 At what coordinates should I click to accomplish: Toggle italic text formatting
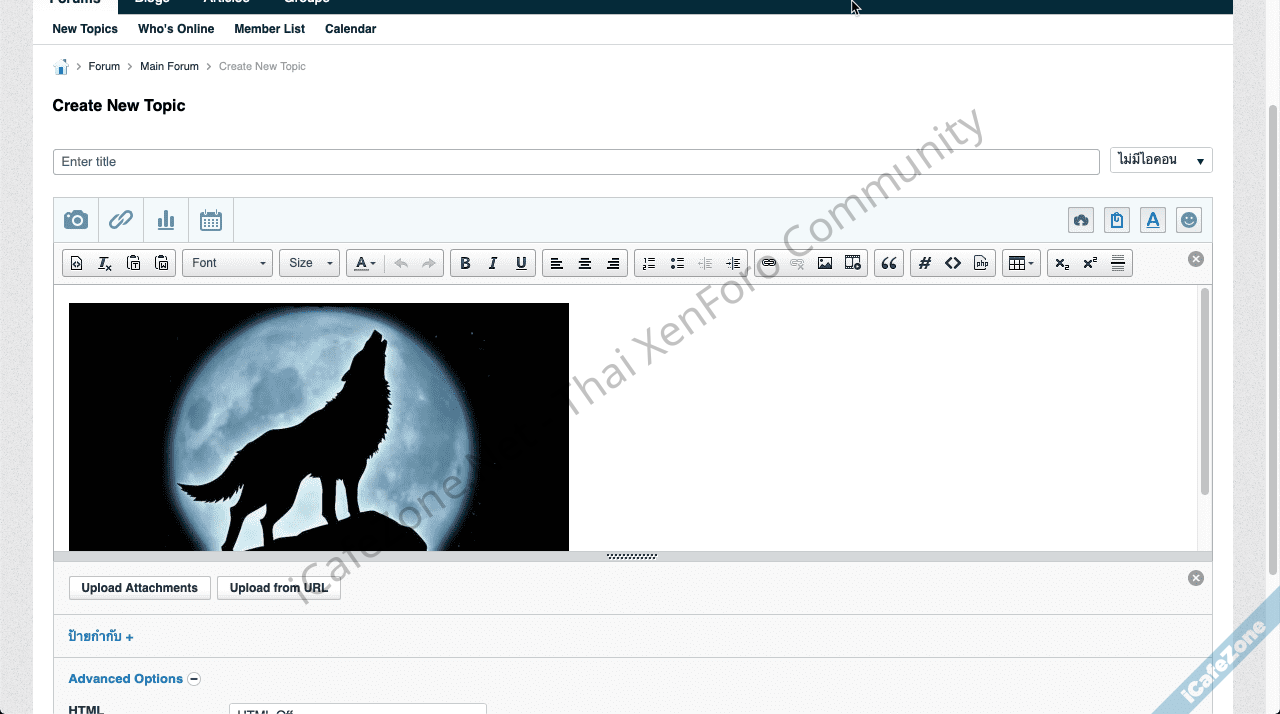pos(492,263)
